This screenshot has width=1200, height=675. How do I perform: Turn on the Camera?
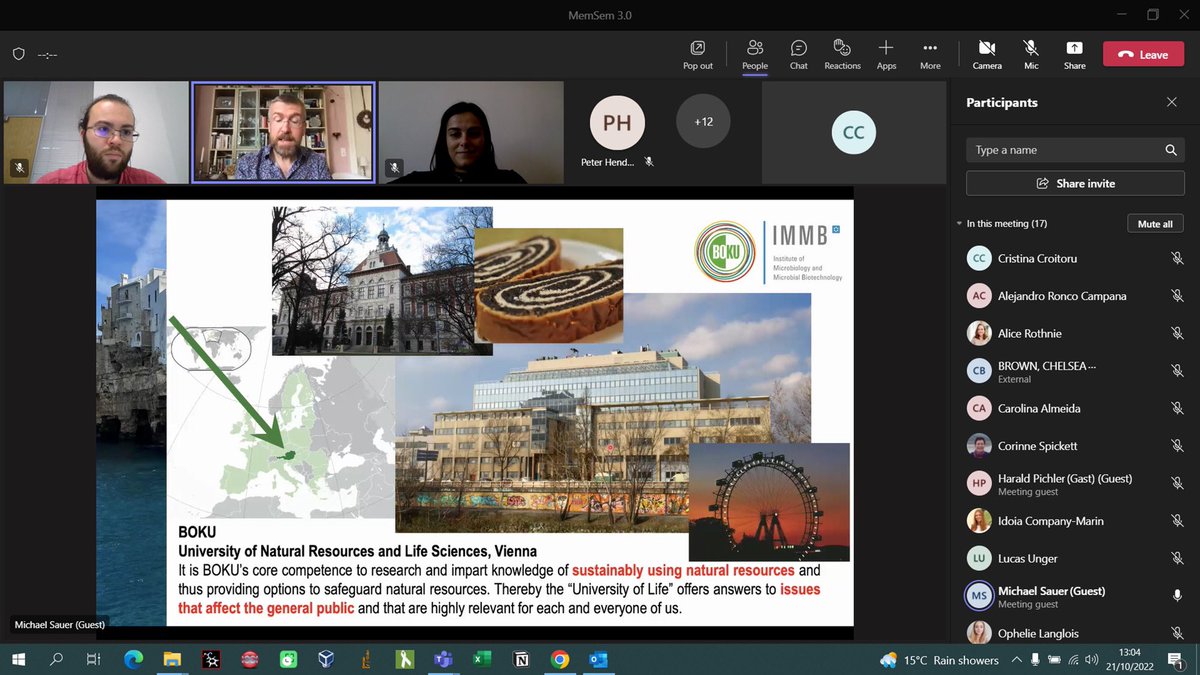point(987,54)
